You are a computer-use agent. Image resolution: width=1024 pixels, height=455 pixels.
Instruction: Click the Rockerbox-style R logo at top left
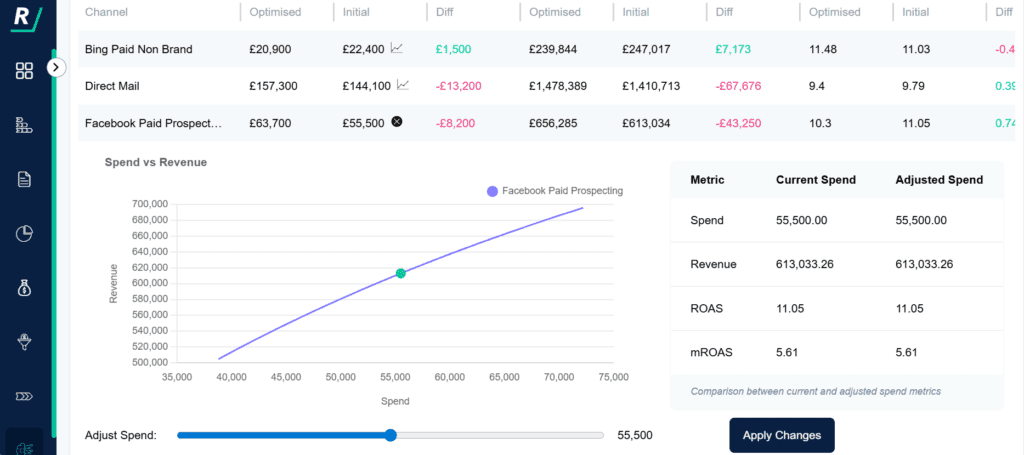pos(25,17)
